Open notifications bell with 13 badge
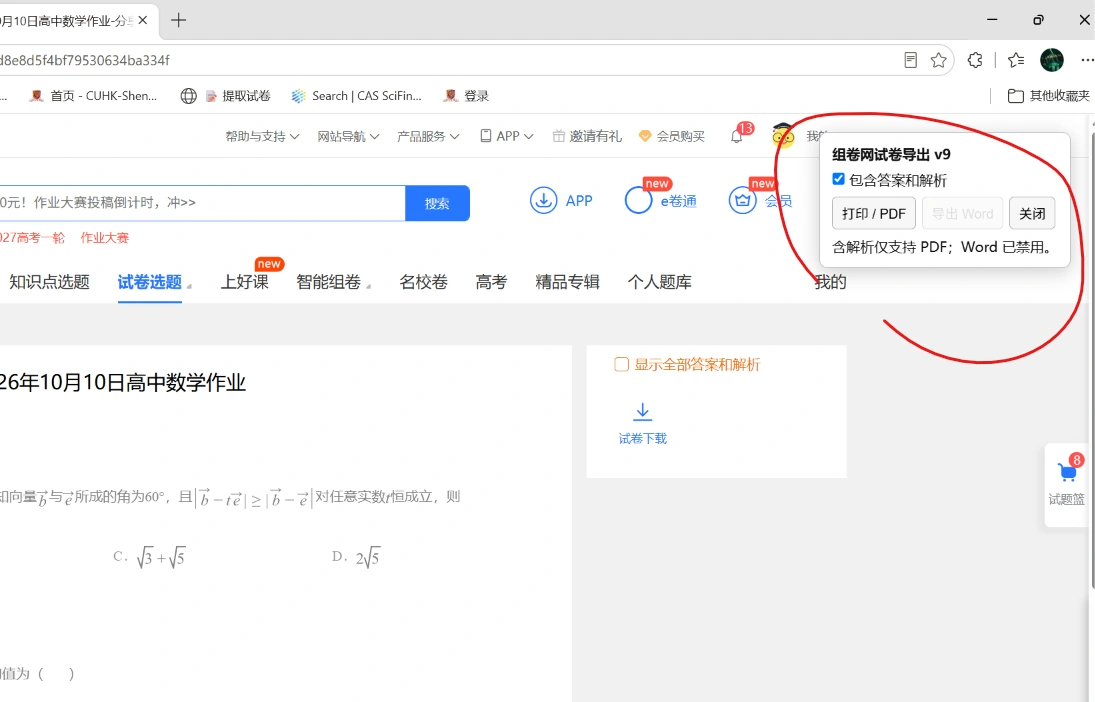The width and height of the screenshot is (1095, 702). pos(740,133)
